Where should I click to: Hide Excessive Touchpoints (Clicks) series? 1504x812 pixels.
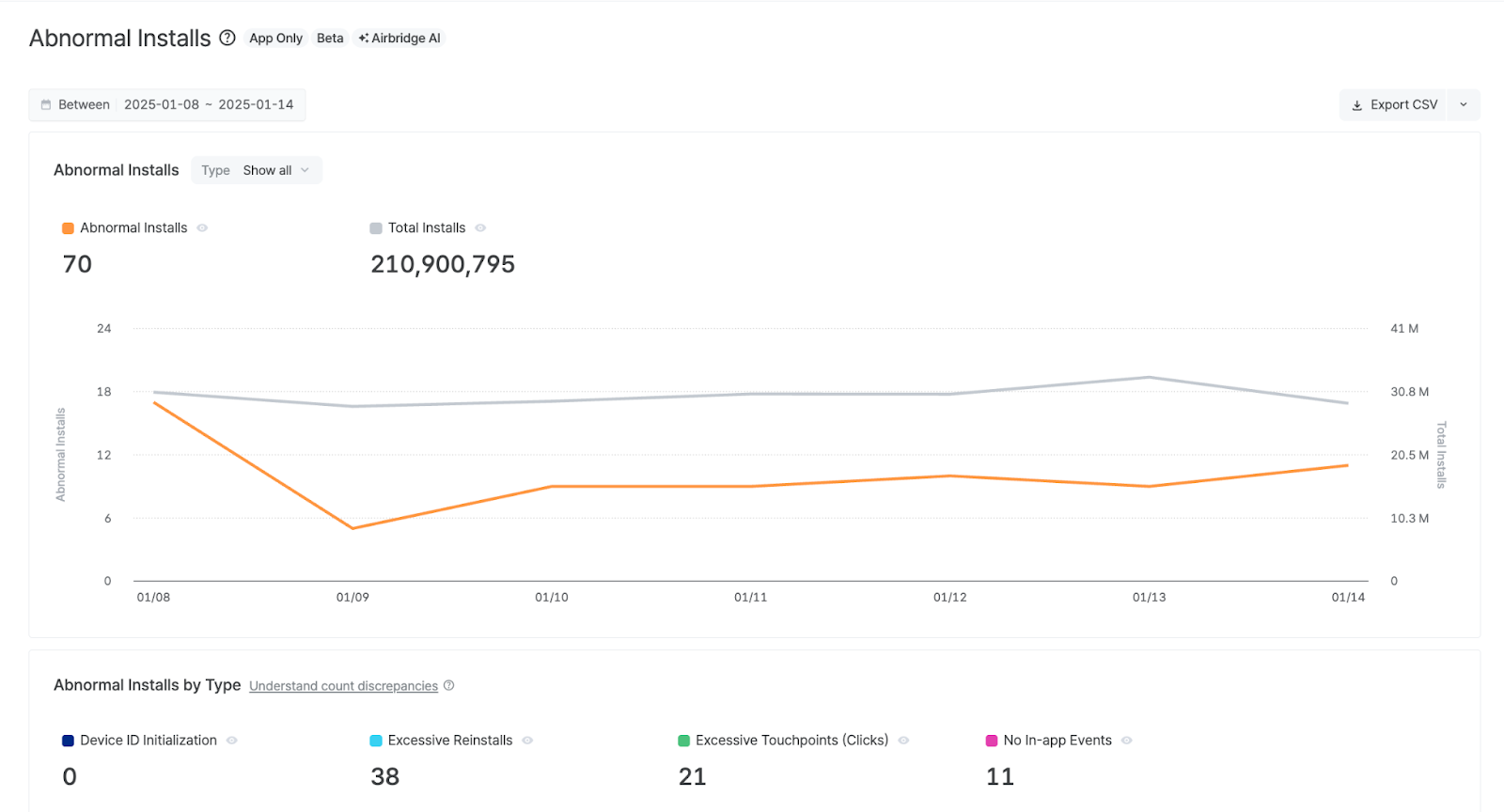coord(903,741)
